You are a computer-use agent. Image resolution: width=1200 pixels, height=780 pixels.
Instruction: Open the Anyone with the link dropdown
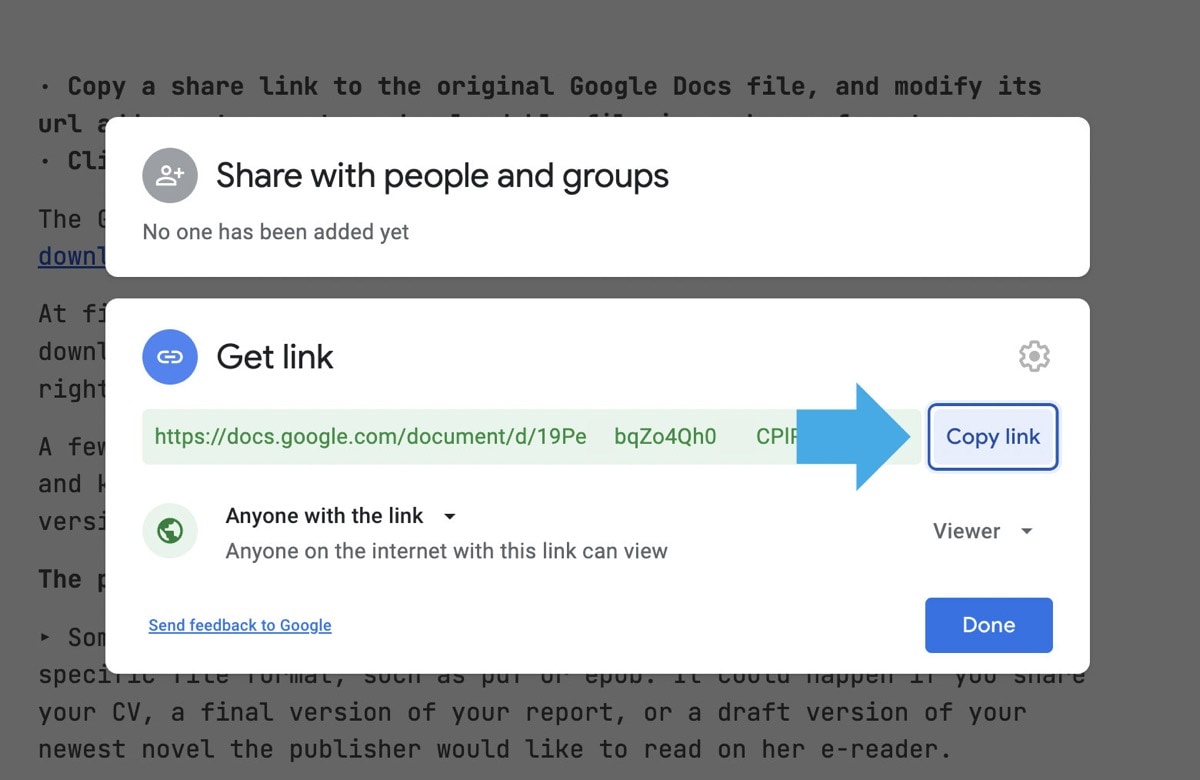340,516
